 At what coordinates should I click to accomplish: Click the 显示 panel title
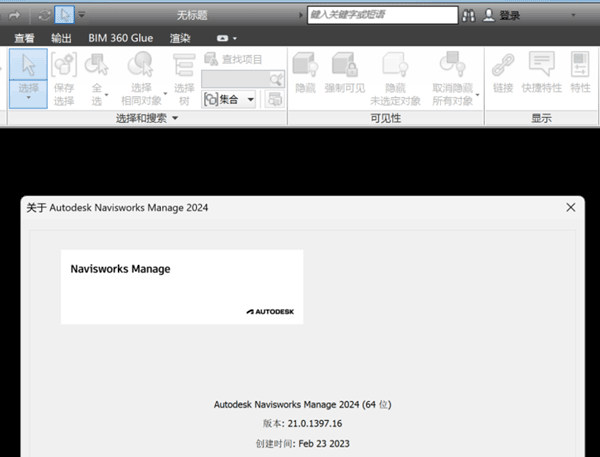coord(541,118)
